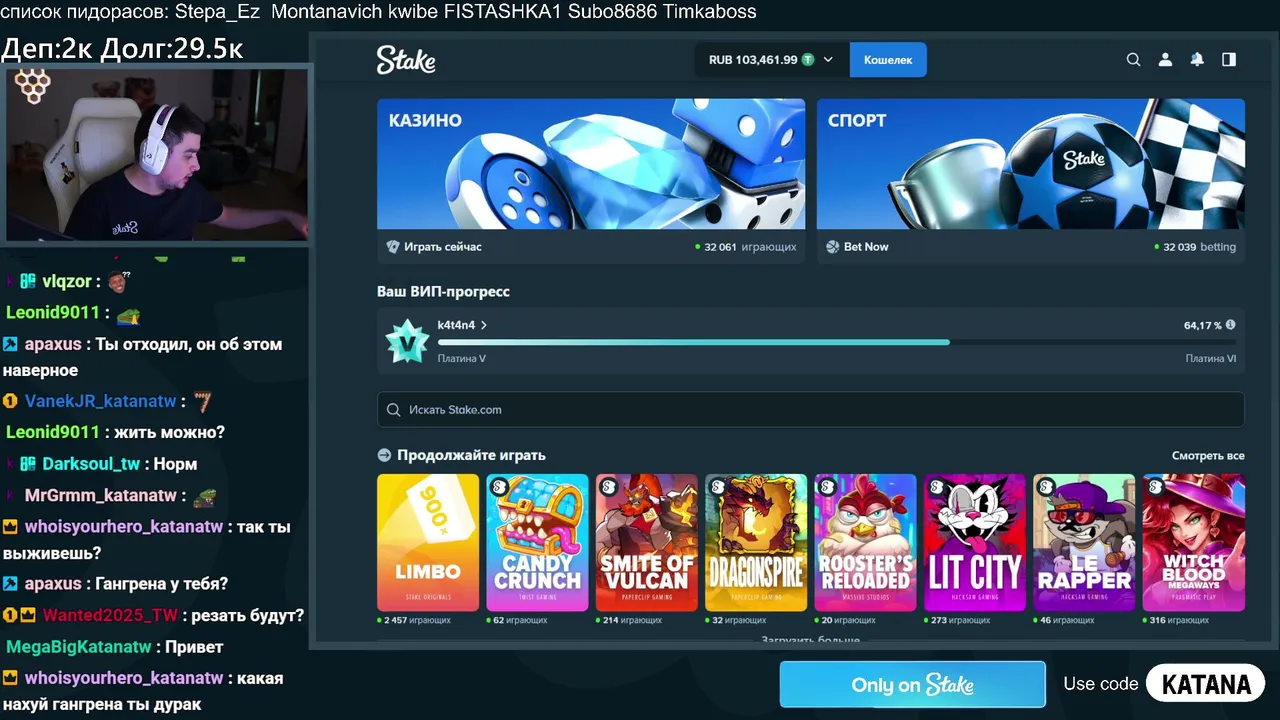Screen dimensions: 1280x720
Task: Click the Stake logo in the header
Action: pos(405,60)
